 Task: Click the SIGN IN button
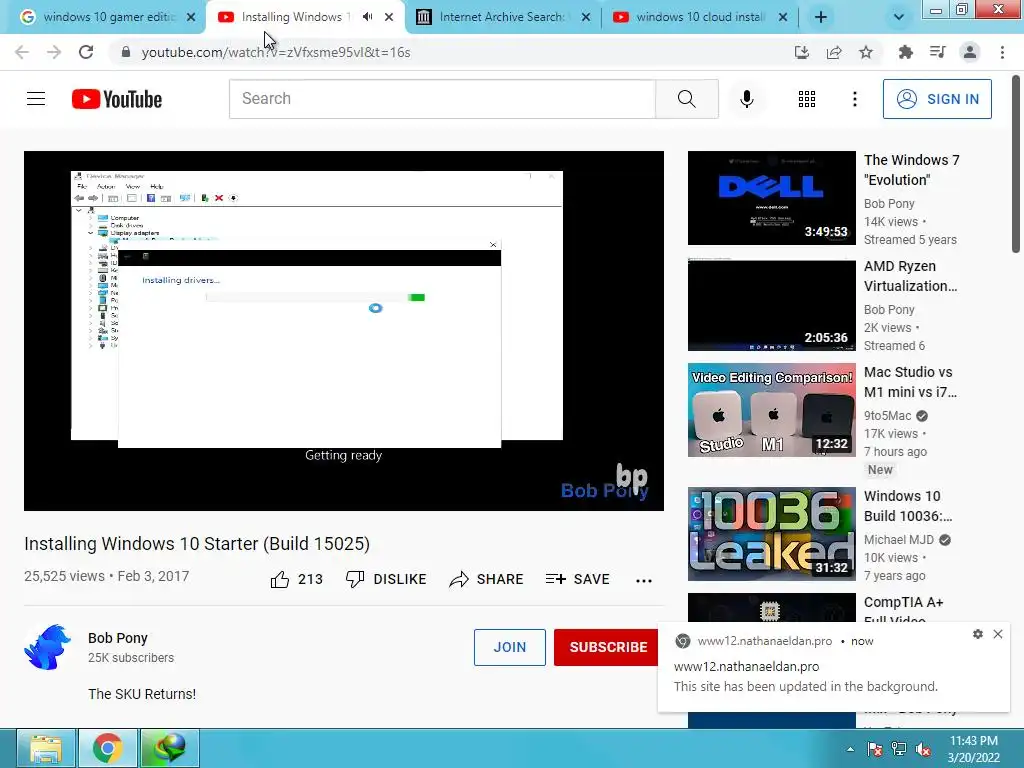pos(937,99)
